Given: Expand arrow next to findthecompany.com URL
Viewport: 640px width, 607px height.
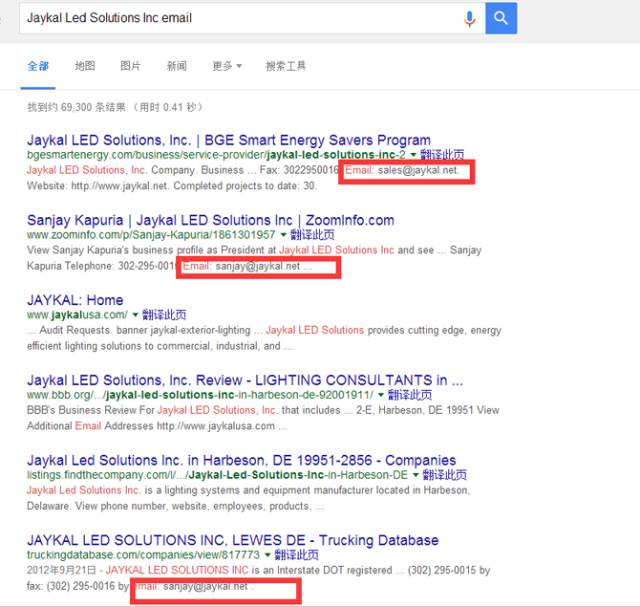Looking at the screenshot, I should point(416,475).
